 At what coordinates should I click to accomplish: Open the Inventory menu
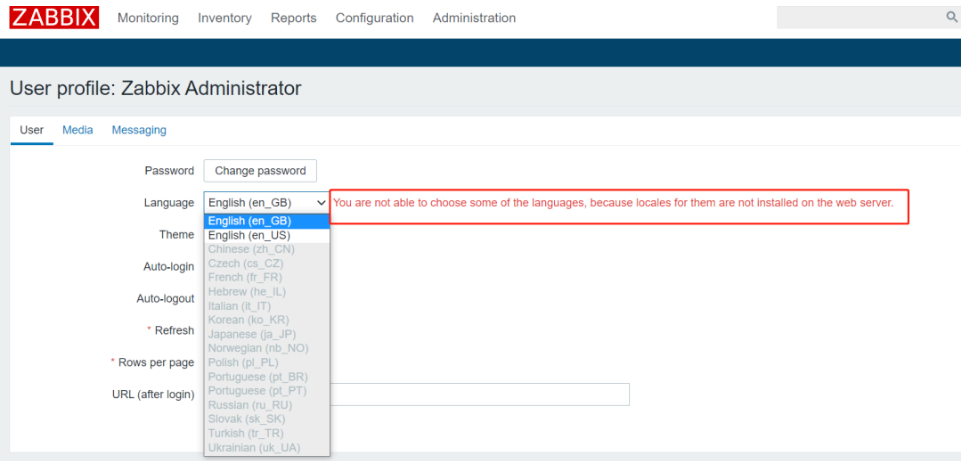click(224, 18)
